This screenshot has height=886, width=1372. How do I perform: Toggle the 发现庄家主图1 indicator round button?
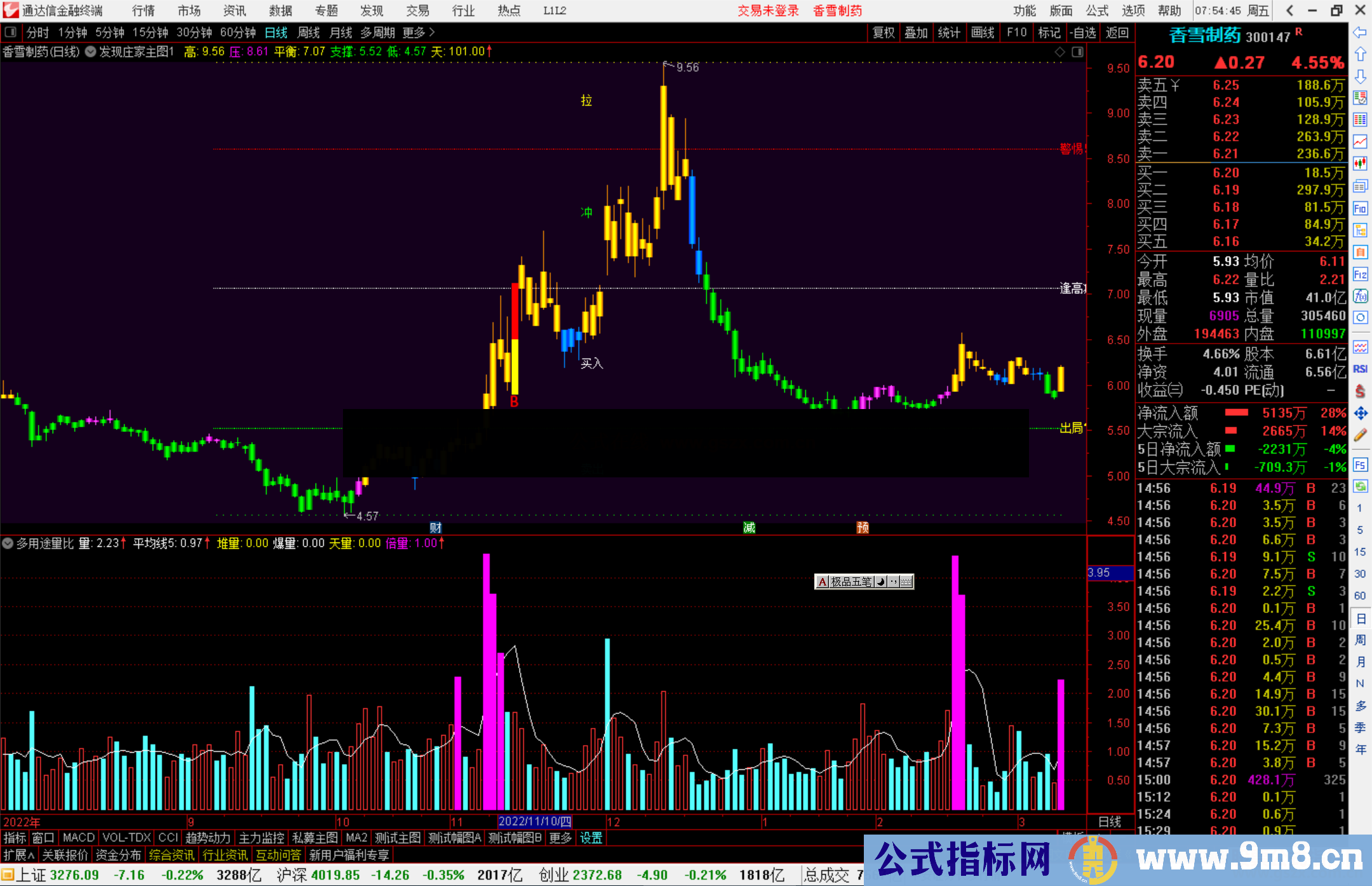90,52
